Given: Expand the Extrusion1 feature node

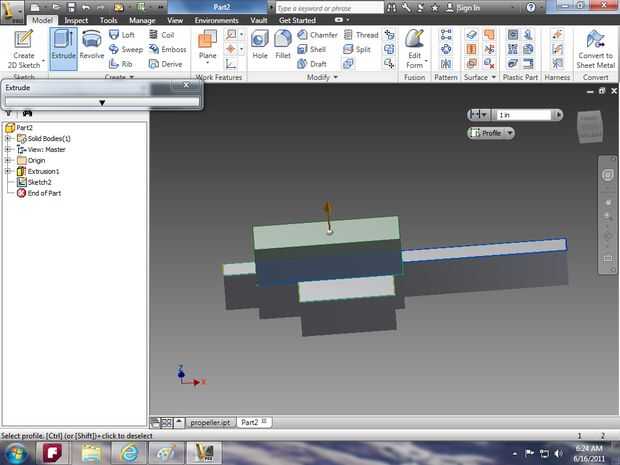Looking at the screenshot, I should (8, 171).
